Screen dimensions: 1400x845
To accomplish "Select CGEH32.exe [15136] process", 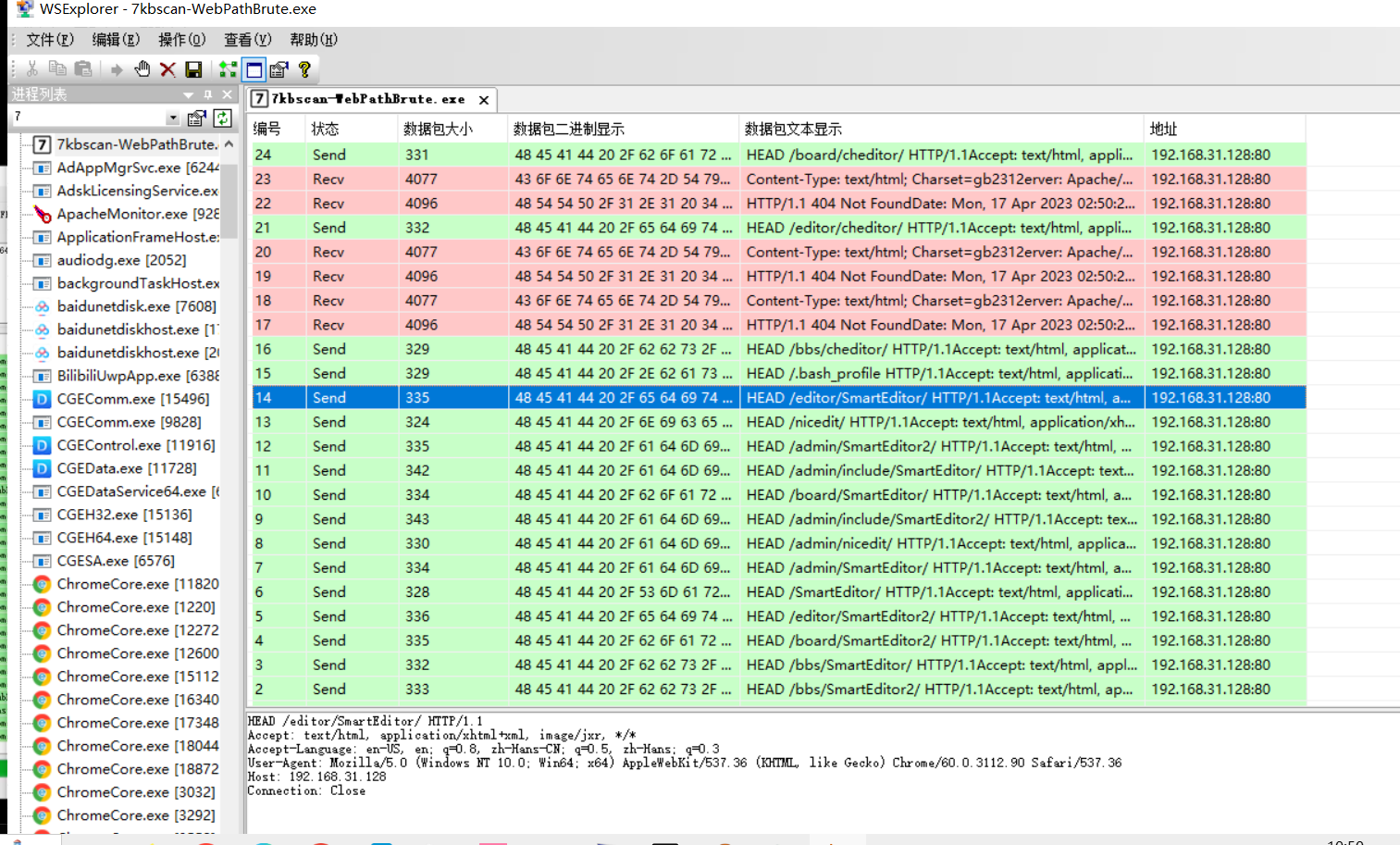I will 124,515.
